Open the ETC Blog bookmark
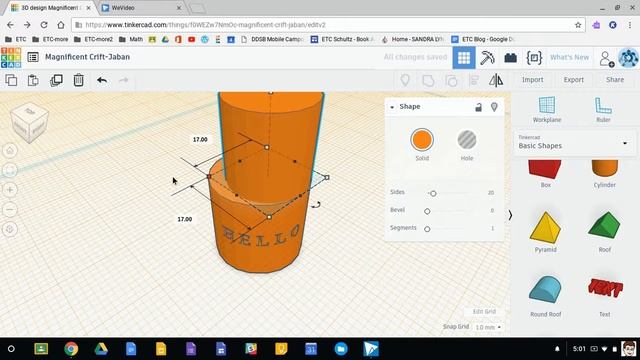The image size is (640, 360). 483,39
